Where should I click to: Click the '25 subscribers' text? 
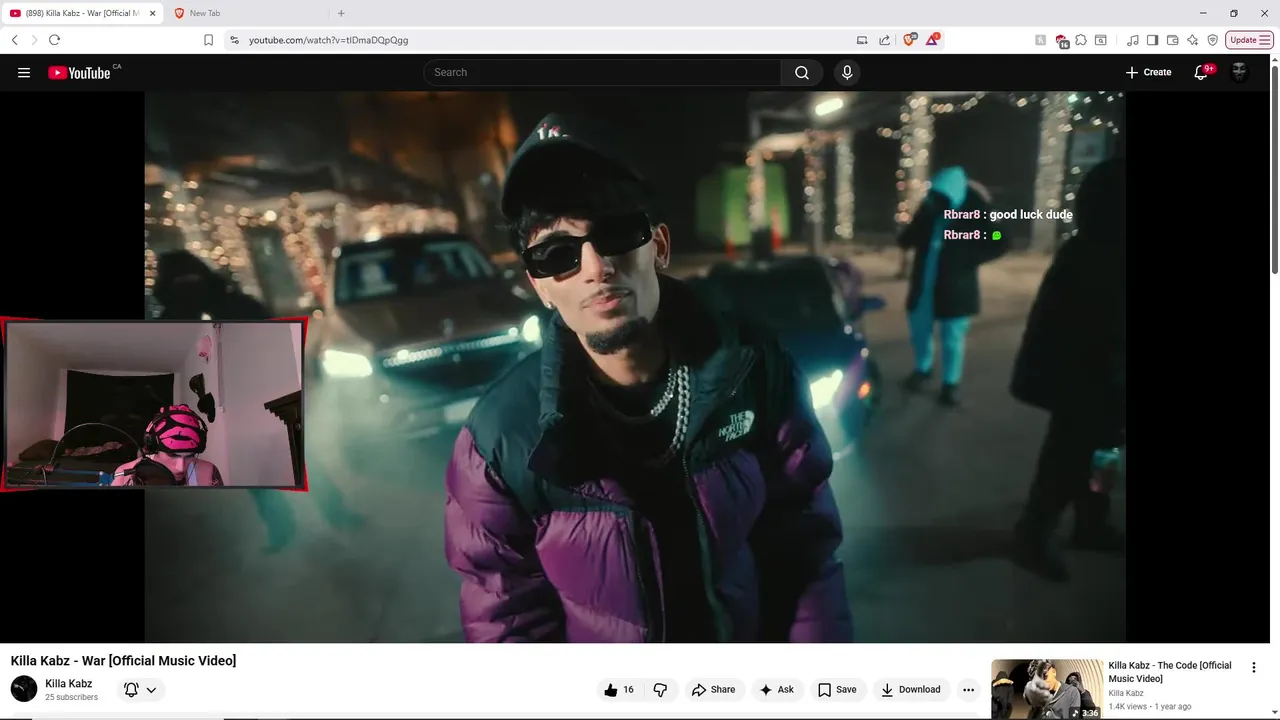tap(71, 697)
